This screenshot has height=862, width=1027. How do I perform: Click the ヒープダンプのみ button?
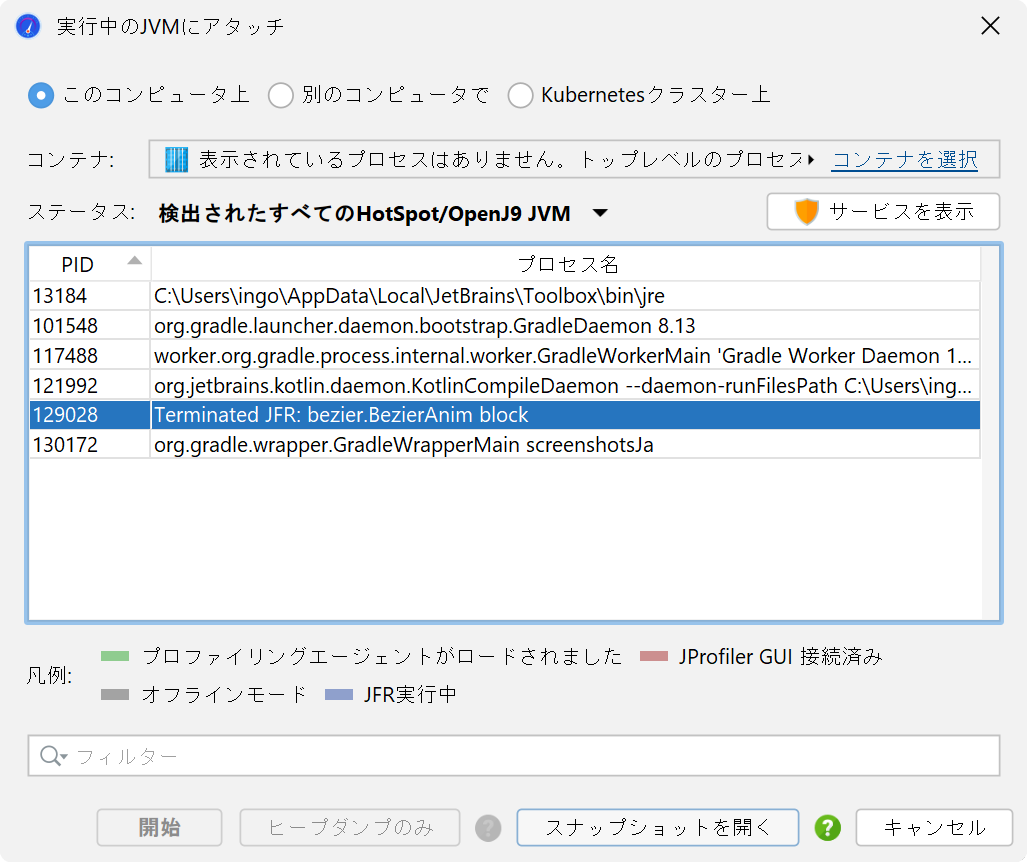coord(350,827)
